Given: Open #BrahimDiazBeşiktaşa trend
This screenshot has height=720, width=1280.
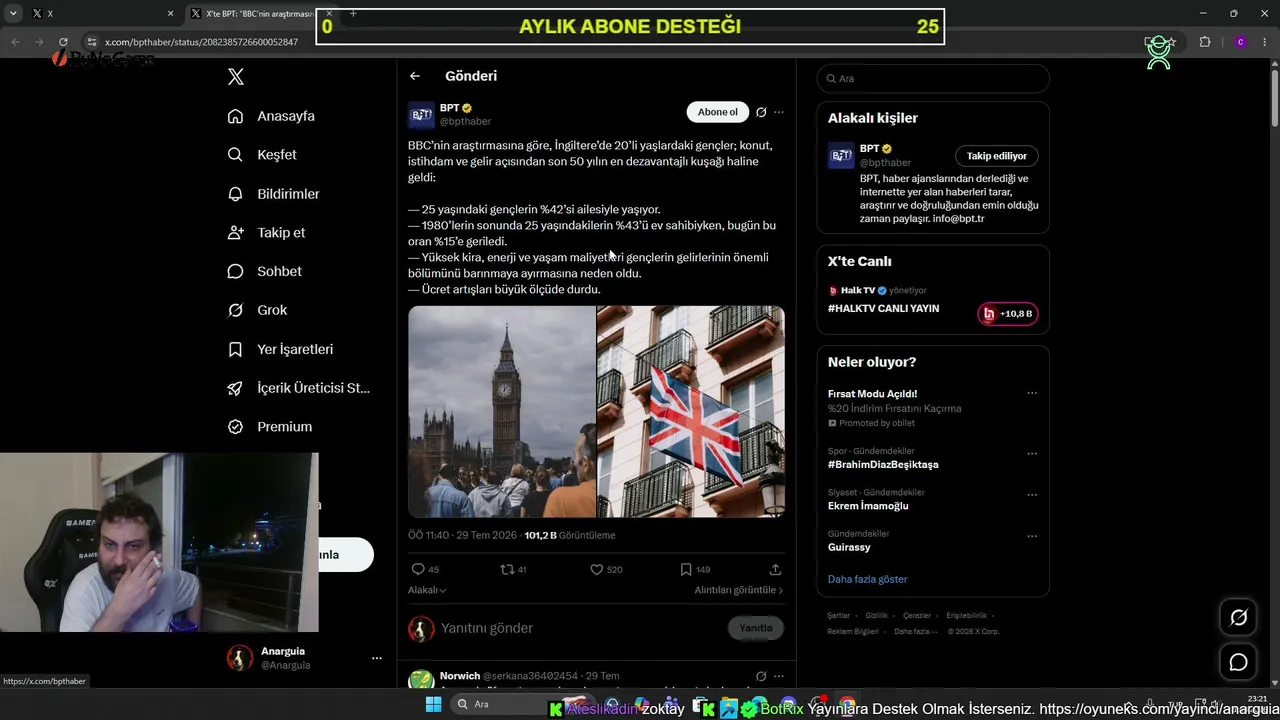Looking at the screenshot, I should click(883, 465).
